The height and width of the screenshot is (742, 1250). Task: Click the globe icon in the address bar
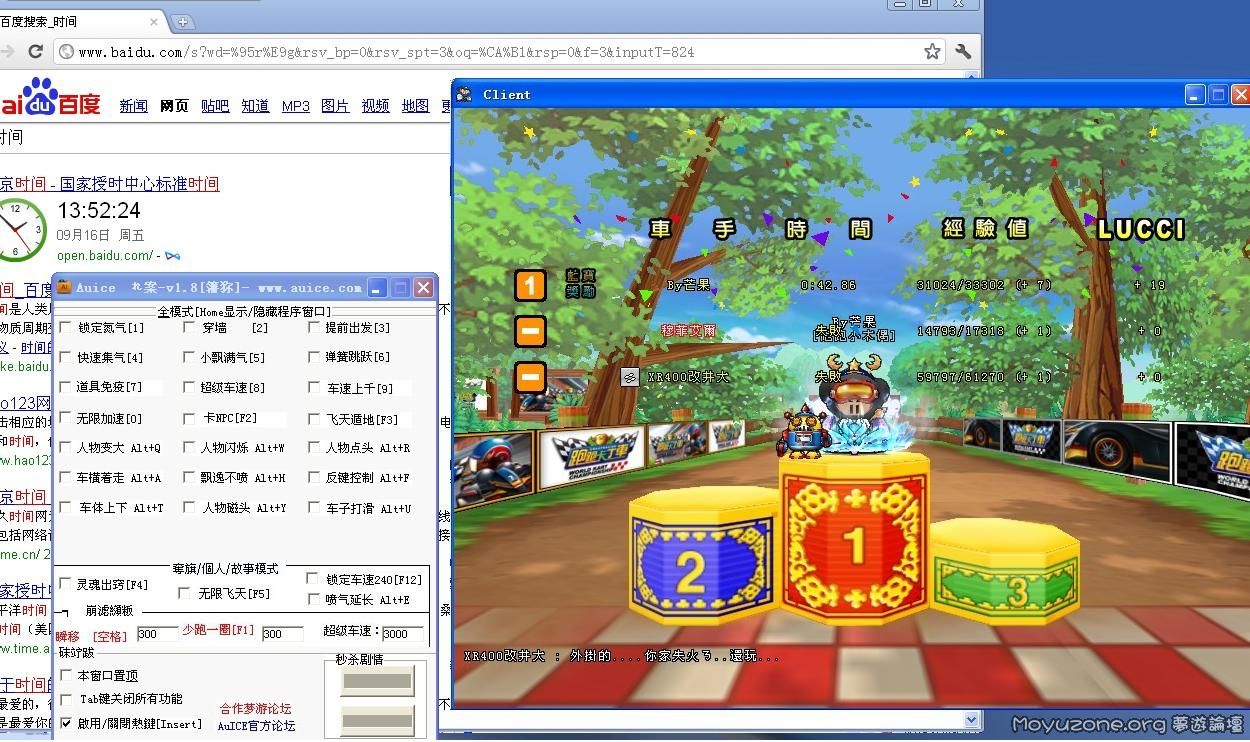[66, 52]
